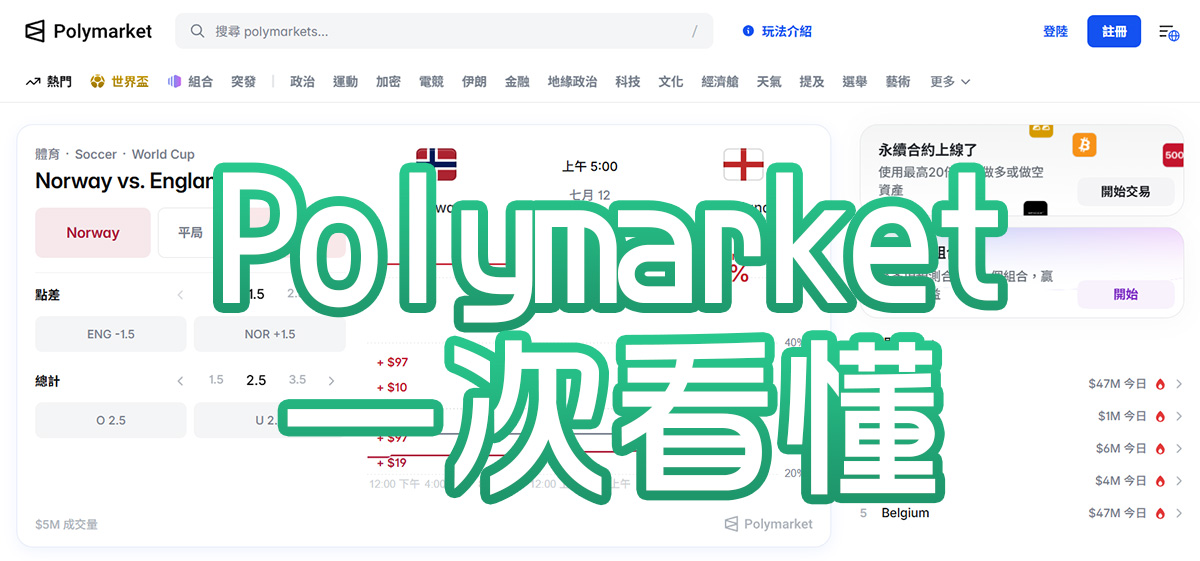Select the 3.5 total line
This screenshot has width=1200, height=561.
[x=297, y=380]
